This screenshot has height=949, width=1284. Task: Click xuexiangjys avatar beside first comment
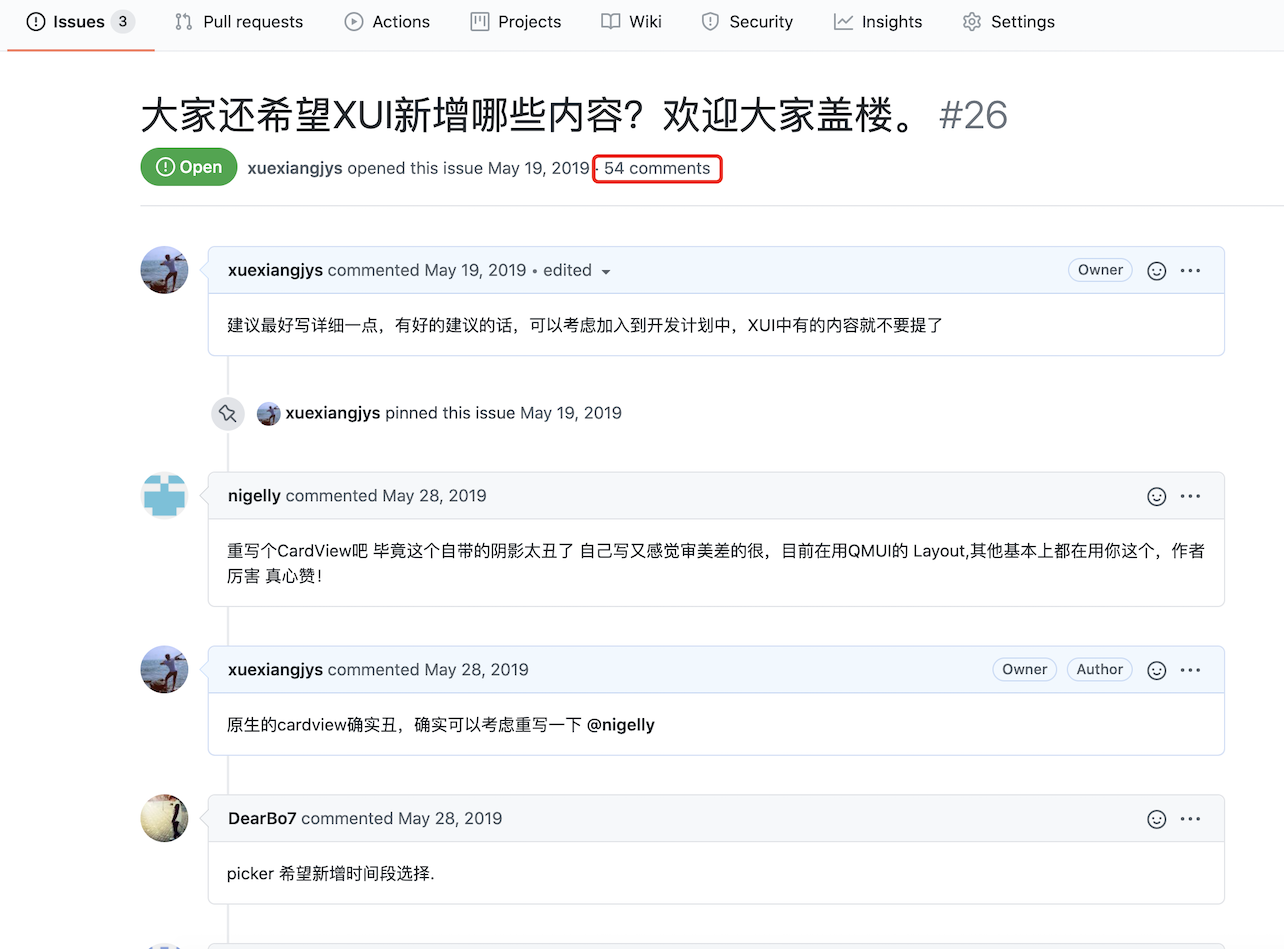165,270
